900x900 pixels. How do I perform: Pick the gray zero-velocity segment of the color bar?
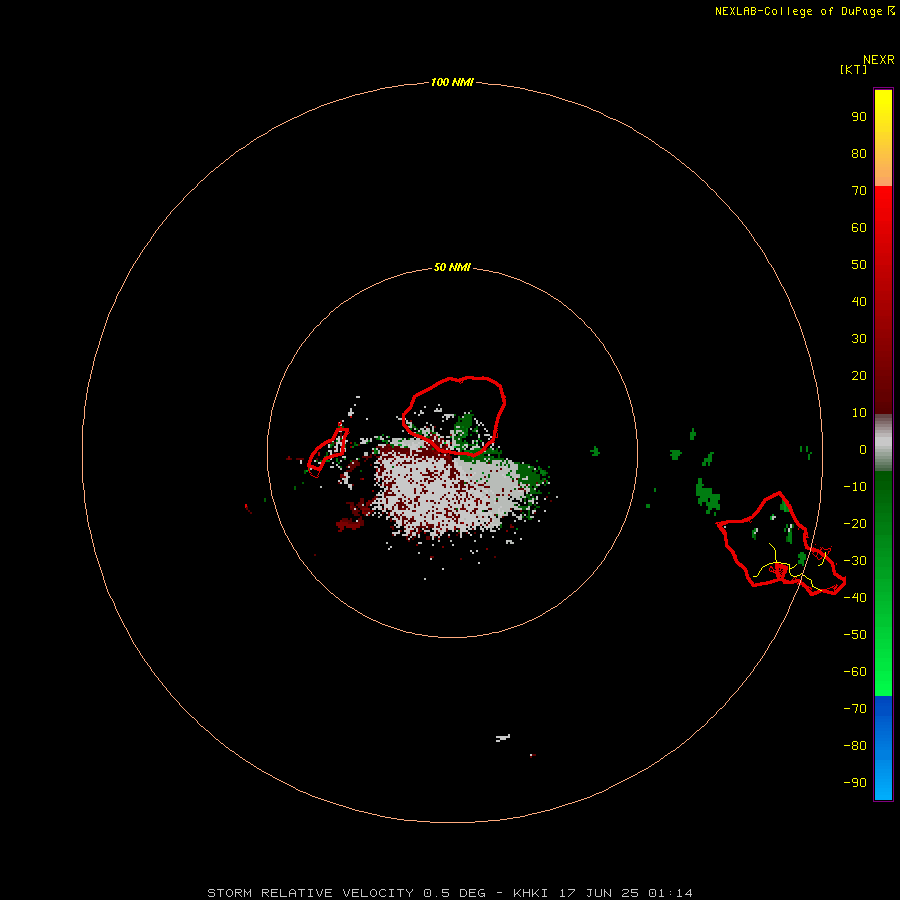coord(883,443)
